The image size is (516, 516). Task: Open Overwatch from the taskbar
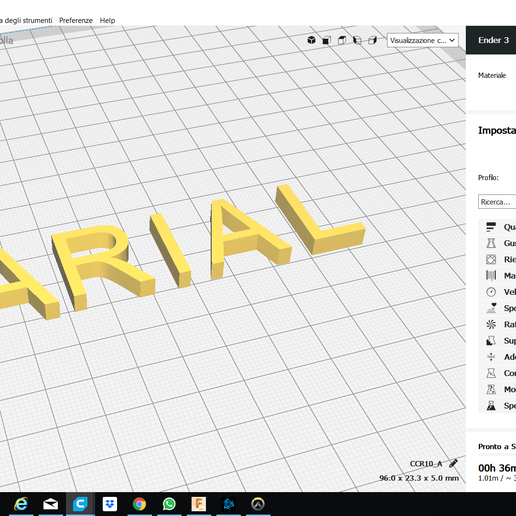(258, 504)
